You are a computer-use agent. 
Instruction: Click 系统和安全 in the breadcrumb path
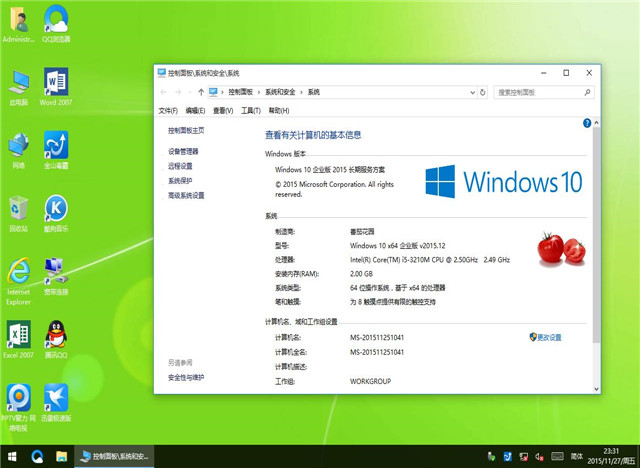point(280,92)
